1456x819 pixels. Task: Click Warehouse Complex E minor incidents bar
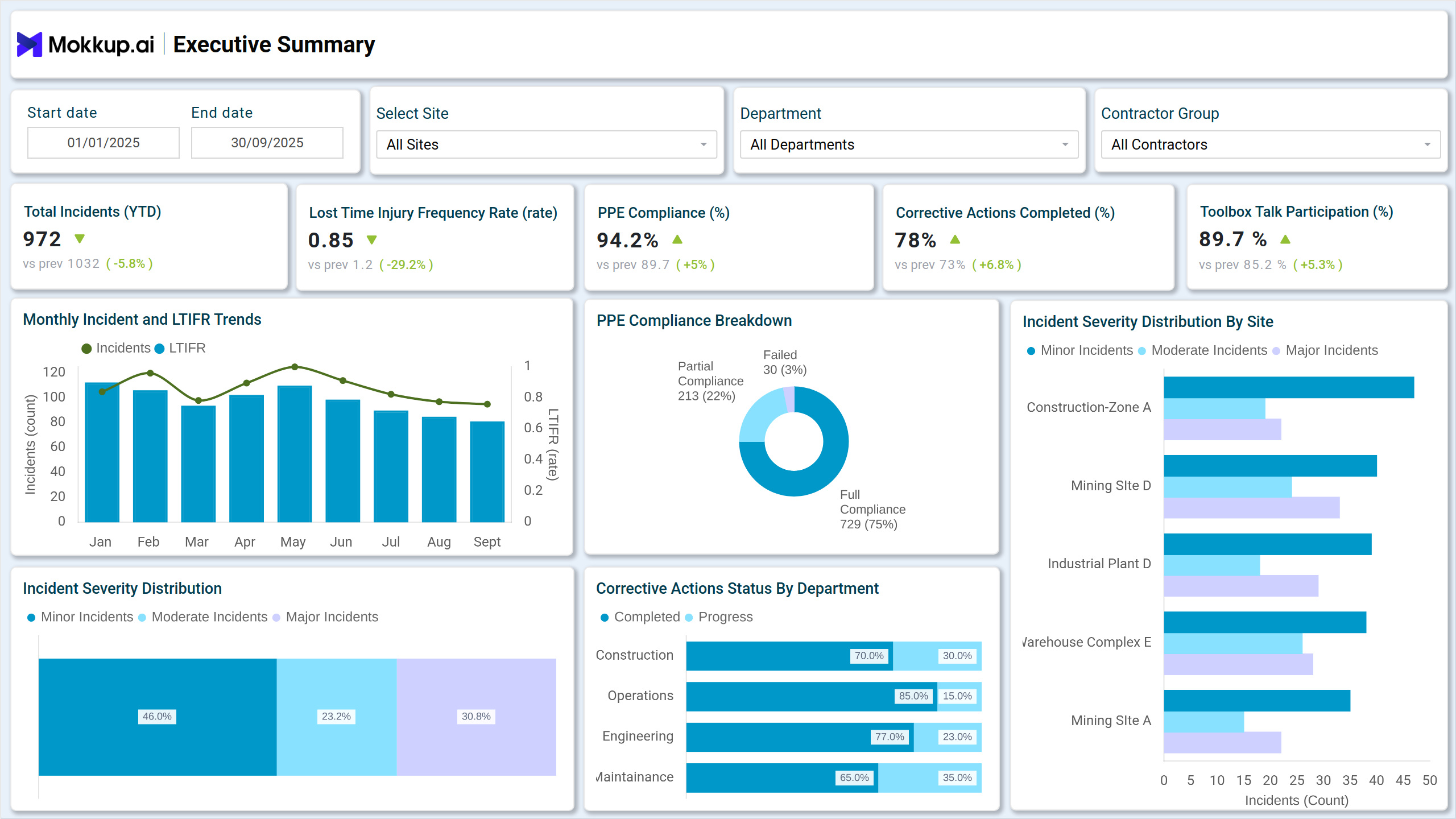1265,622
